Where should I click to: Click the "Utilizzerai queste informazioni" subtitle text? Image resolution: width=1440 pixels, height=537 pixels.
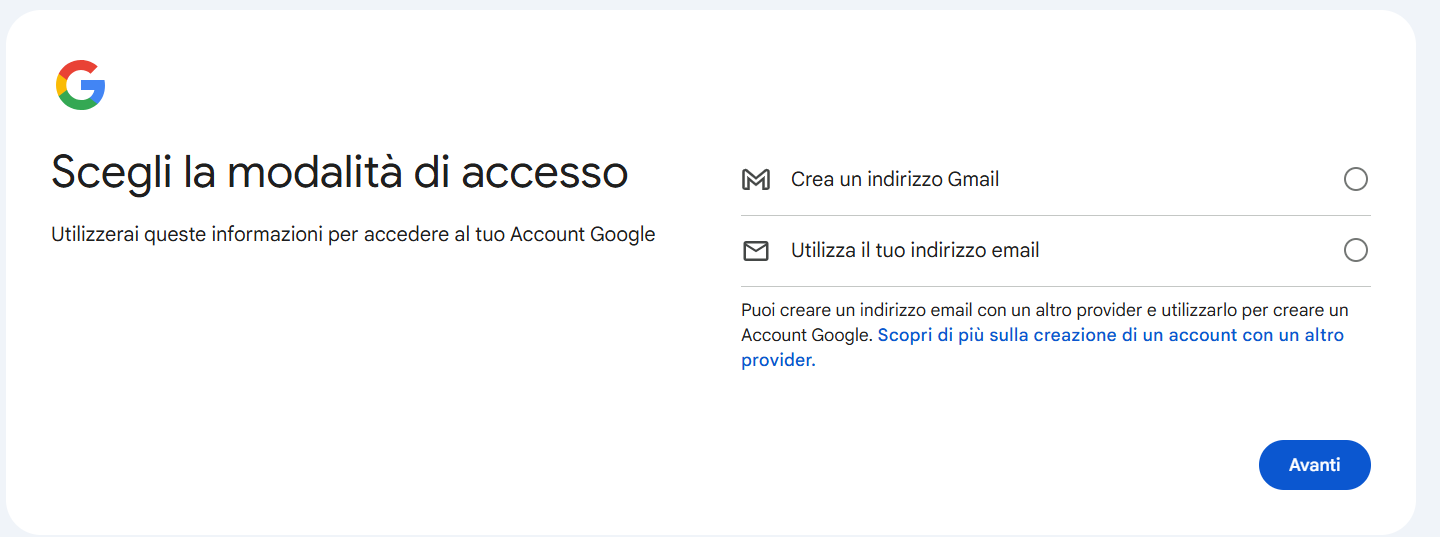click(353, 235)
